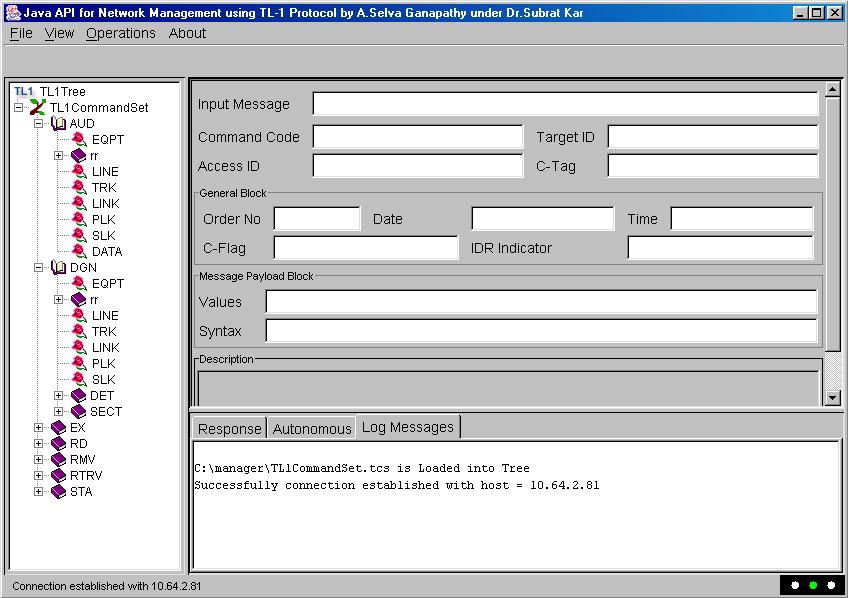The height and width of the screenshot is (598, 848).
Task: Collapse the TL1CommandSet root node
Action: [18, 107]
